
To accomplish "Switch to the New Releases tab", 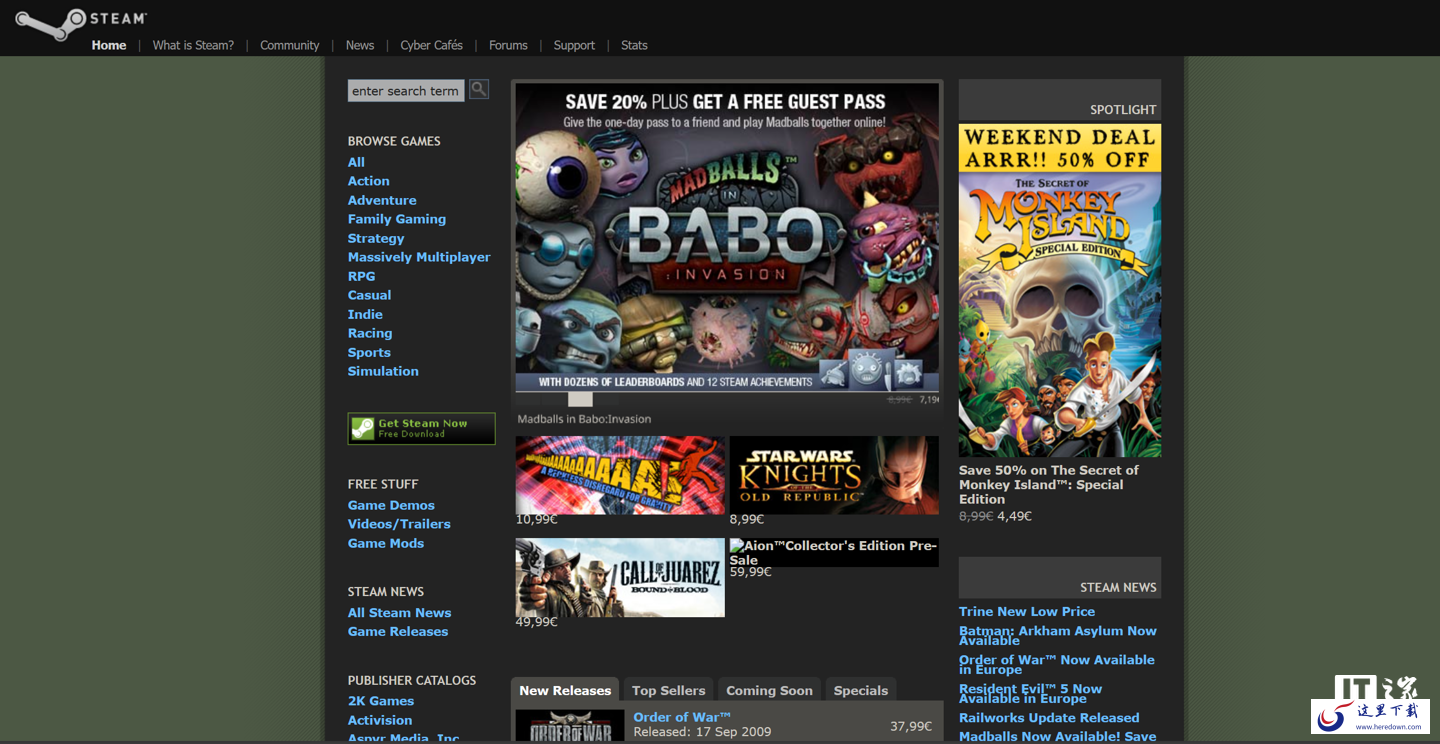I will tap(565, 690).
